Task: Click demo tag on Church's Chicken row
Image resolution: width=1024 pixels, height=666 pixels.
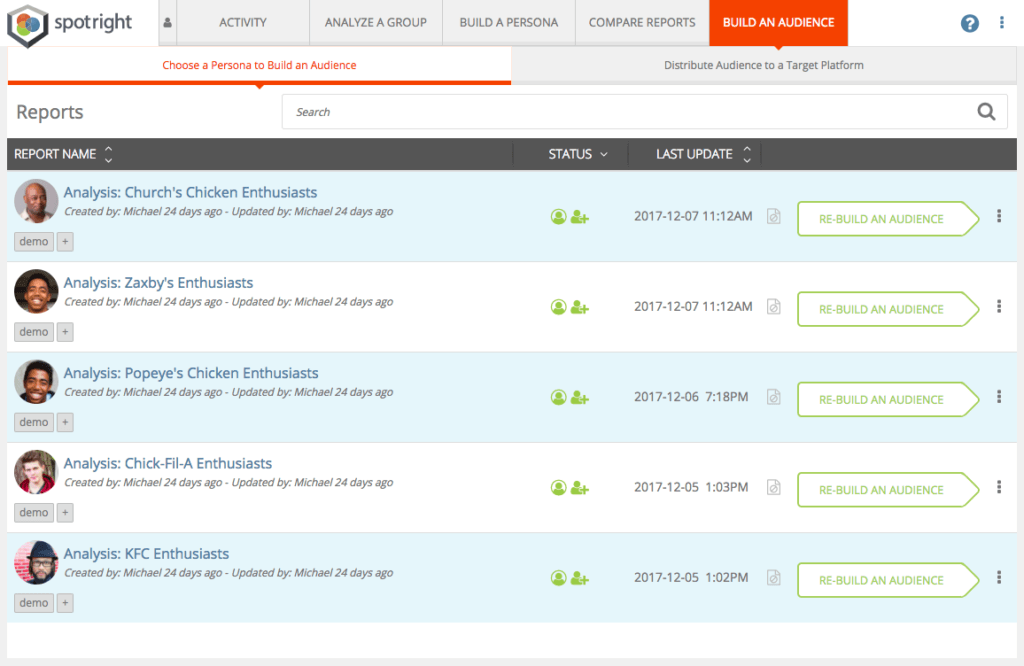Action: [x=34, y=242]
